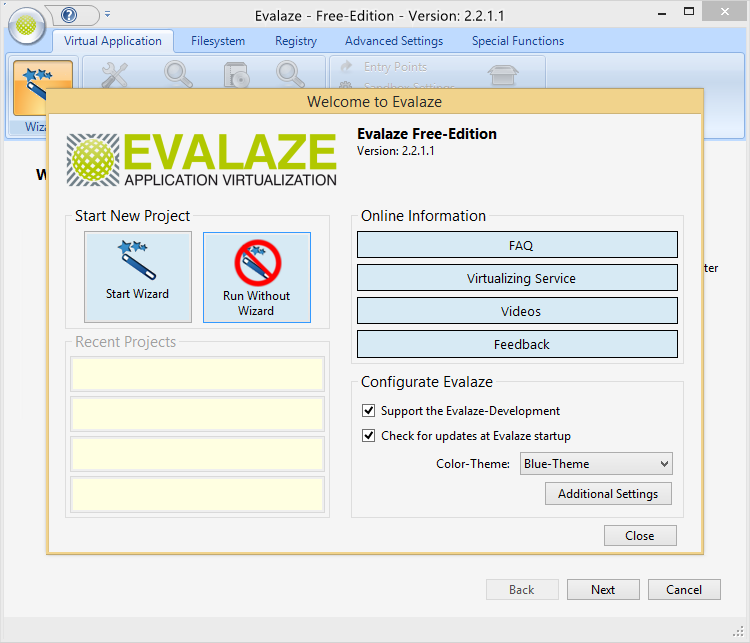Viewport: 750px width, 643px height.
Task: Toggle Check for updates at startup
Action: coord(368,435)
